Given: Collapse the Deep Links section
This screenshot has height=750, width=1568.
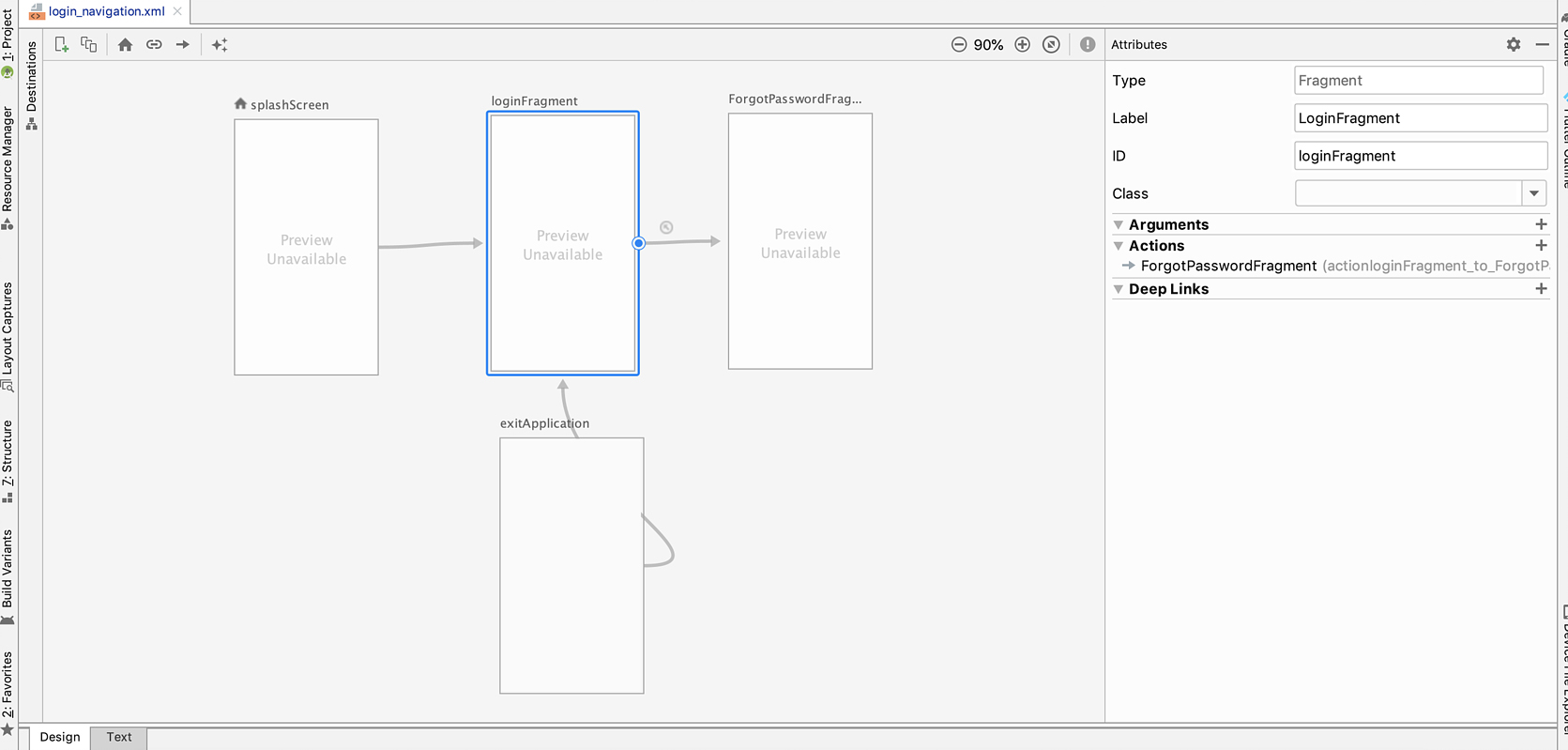Looking at the screenshot, I should pos(1119,289).
